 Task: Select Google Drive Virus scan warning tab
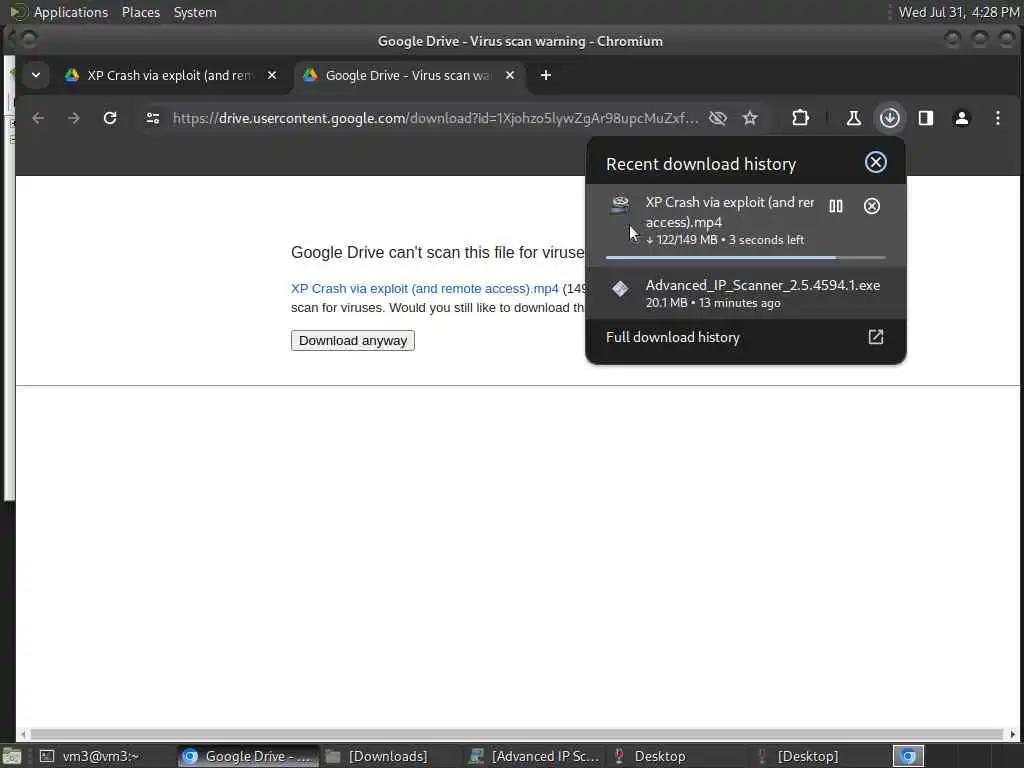(409, 75)
